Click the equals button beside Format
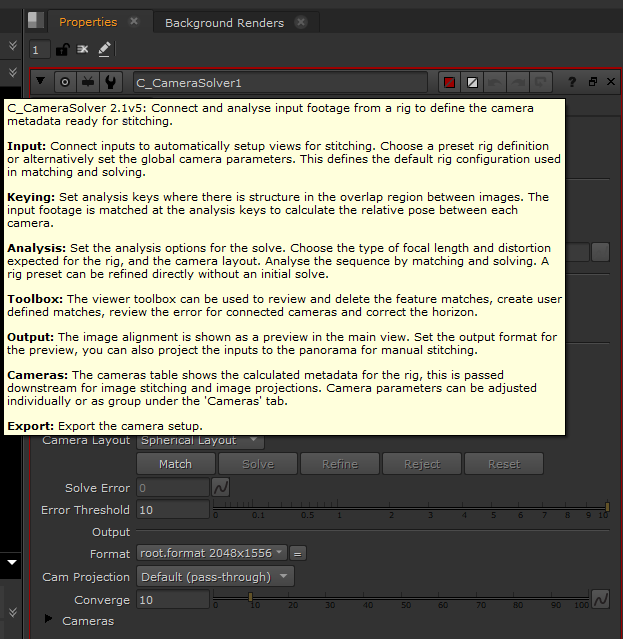The width and height of the screenshot is (623, 639). tap(298, 554)
